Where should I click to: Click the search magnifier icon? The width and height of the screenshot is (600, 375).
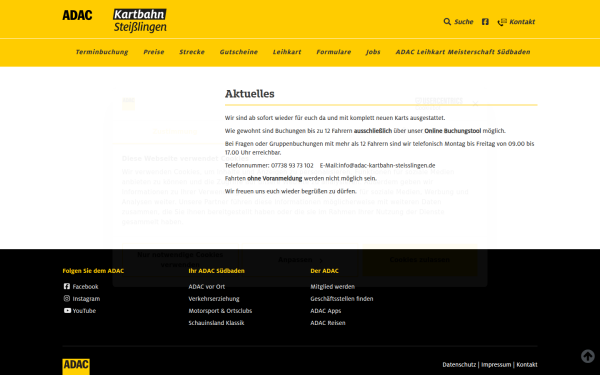pyautogui.click(x=447, y=22)
